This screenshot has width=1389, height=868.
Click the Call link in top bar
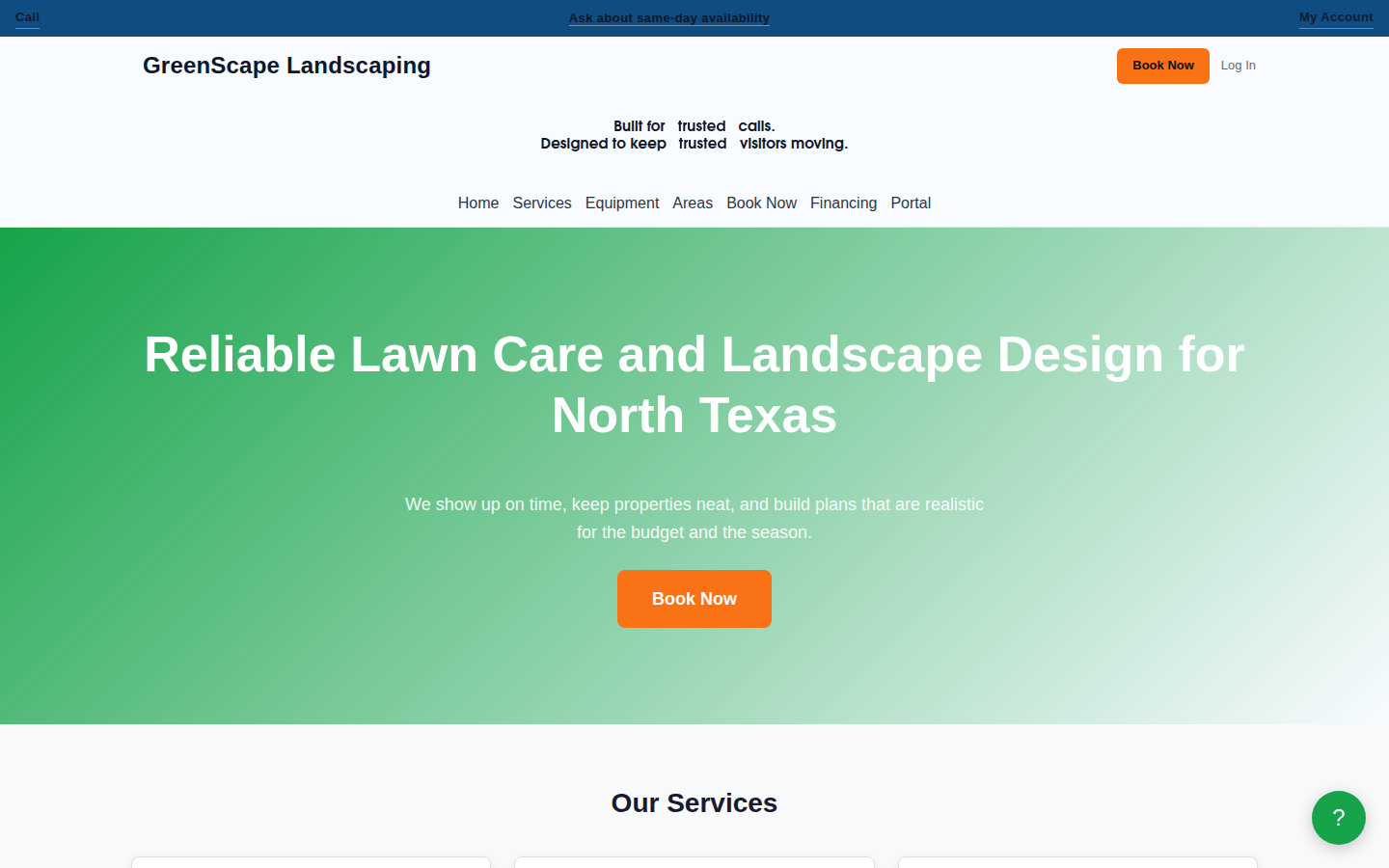tap(26, 17)
